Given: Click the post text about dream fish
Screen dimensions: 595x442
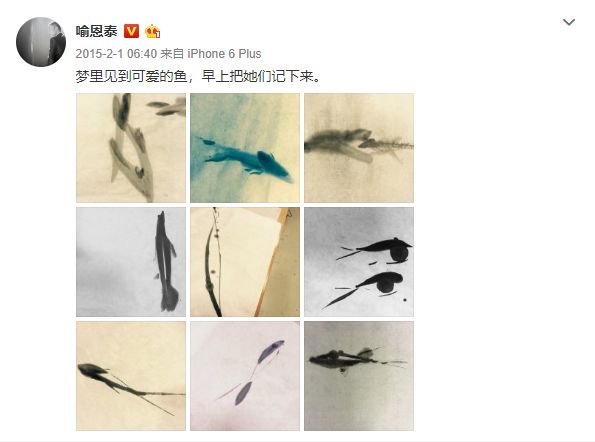Looking at the screenshot, I should click(x=198, y=76).
